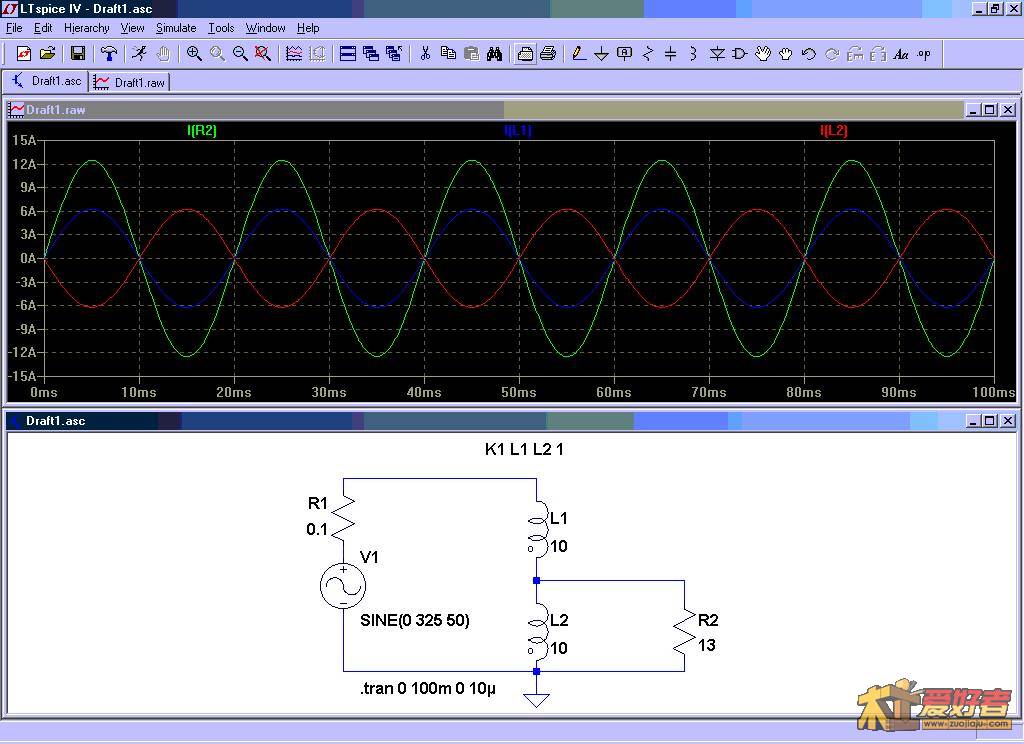The width and height of the screenshot is (1024, 744).
Task: Maximize the Draft1.asc schematic window
Action: point(990,421)
